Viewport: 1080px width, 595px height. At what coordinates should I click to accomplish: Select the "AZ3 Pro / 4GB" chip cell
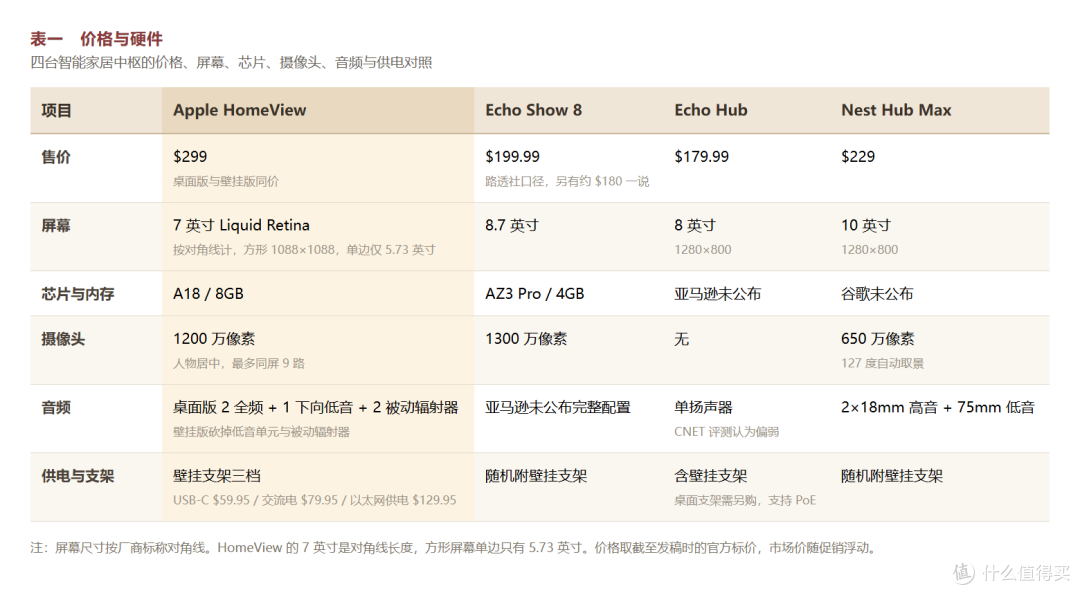click(x=534, y=293)
